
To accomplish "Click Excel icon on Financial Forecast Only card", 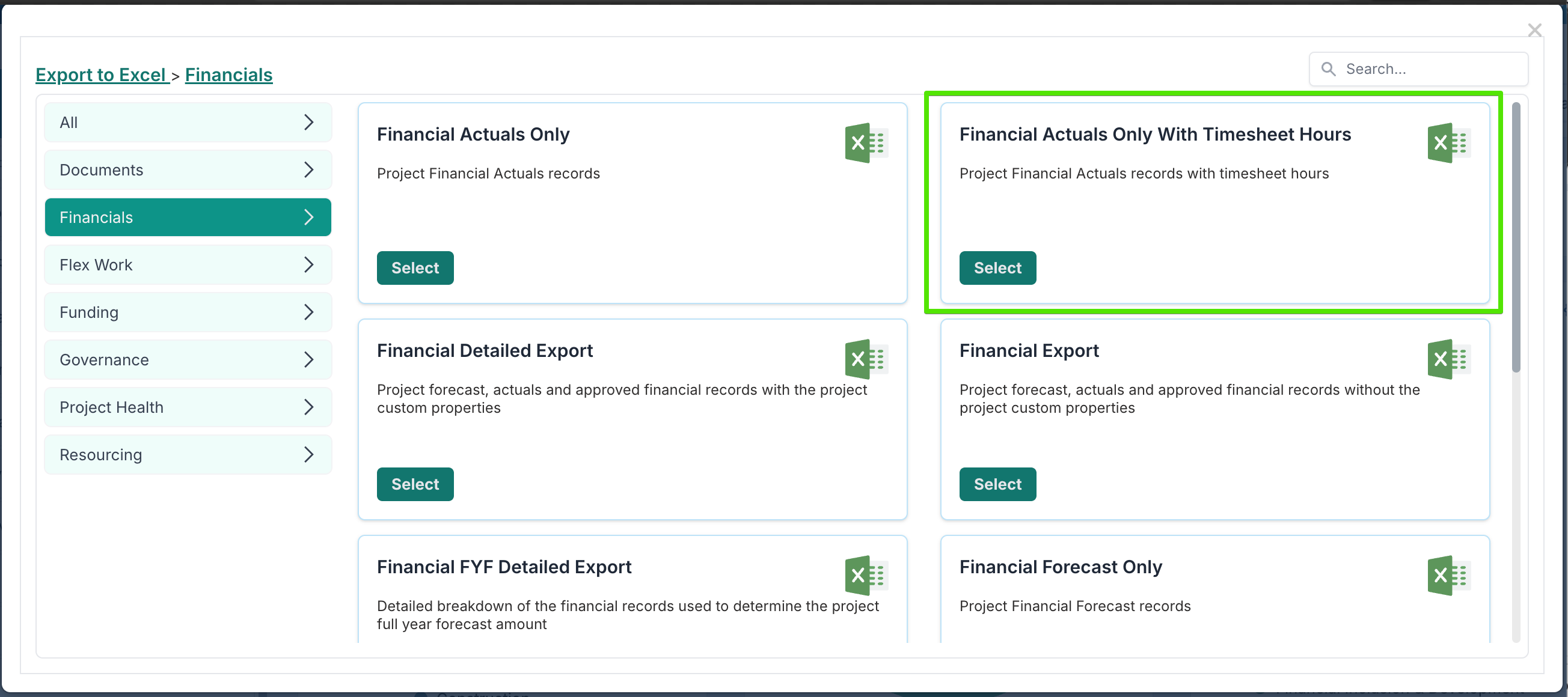I will pyautogui.click(x=1448, y=575).
